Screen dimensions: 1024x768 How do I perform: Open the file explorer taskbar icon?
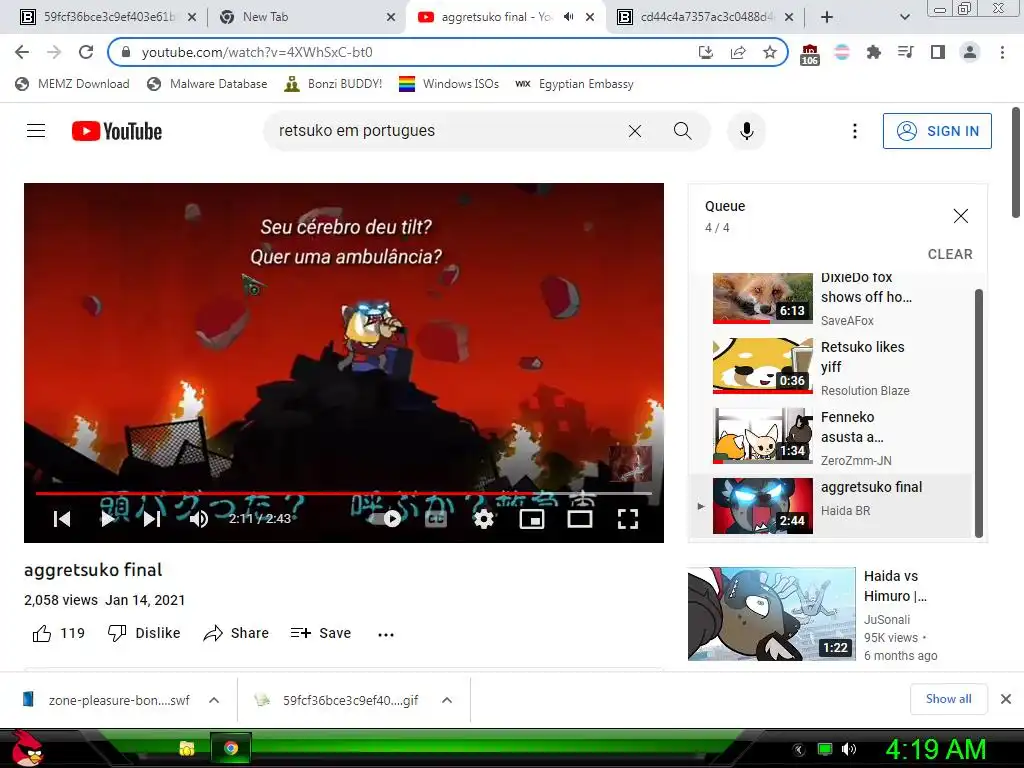click(187, 748)
